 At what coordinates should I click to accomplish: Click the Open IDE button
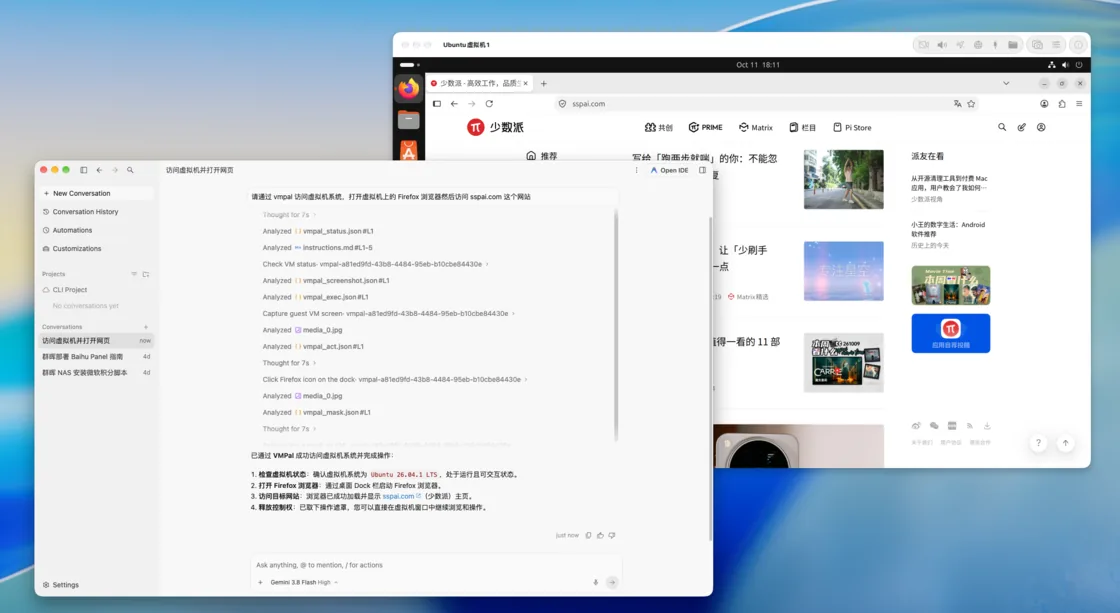(x=669, y=171)
